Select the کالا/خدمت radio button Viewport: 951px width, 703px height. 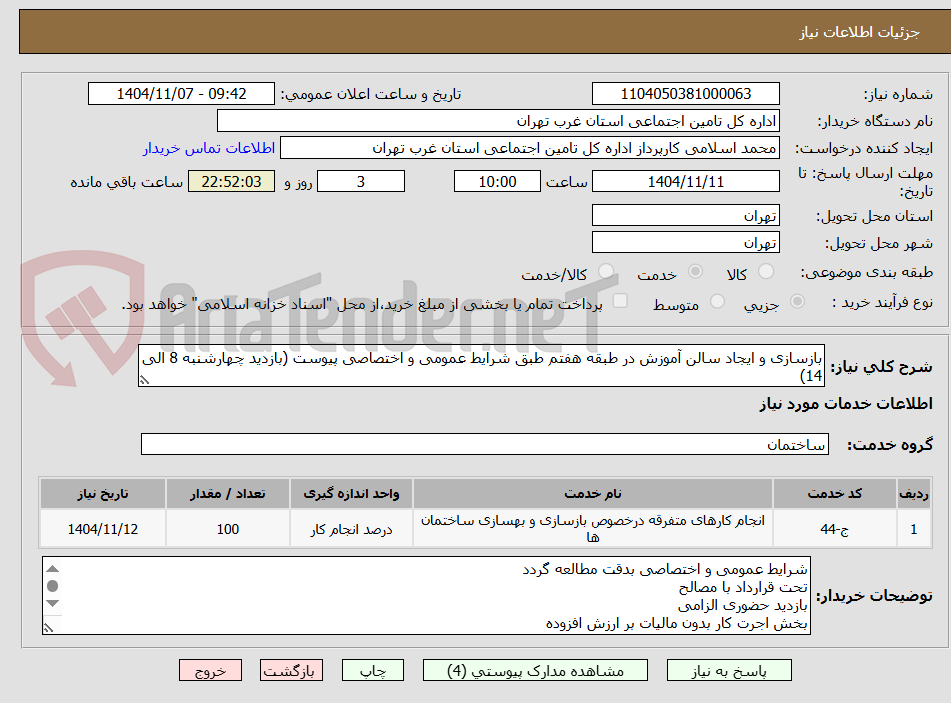coord(605,272)
